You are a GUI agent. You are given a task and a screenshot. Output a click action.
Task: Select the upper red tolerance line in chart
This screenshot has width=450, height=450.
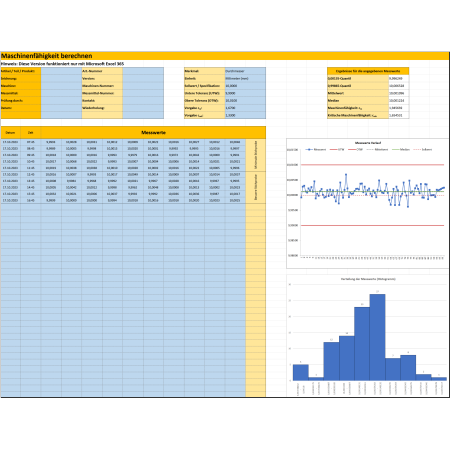[x=373, y=165]
